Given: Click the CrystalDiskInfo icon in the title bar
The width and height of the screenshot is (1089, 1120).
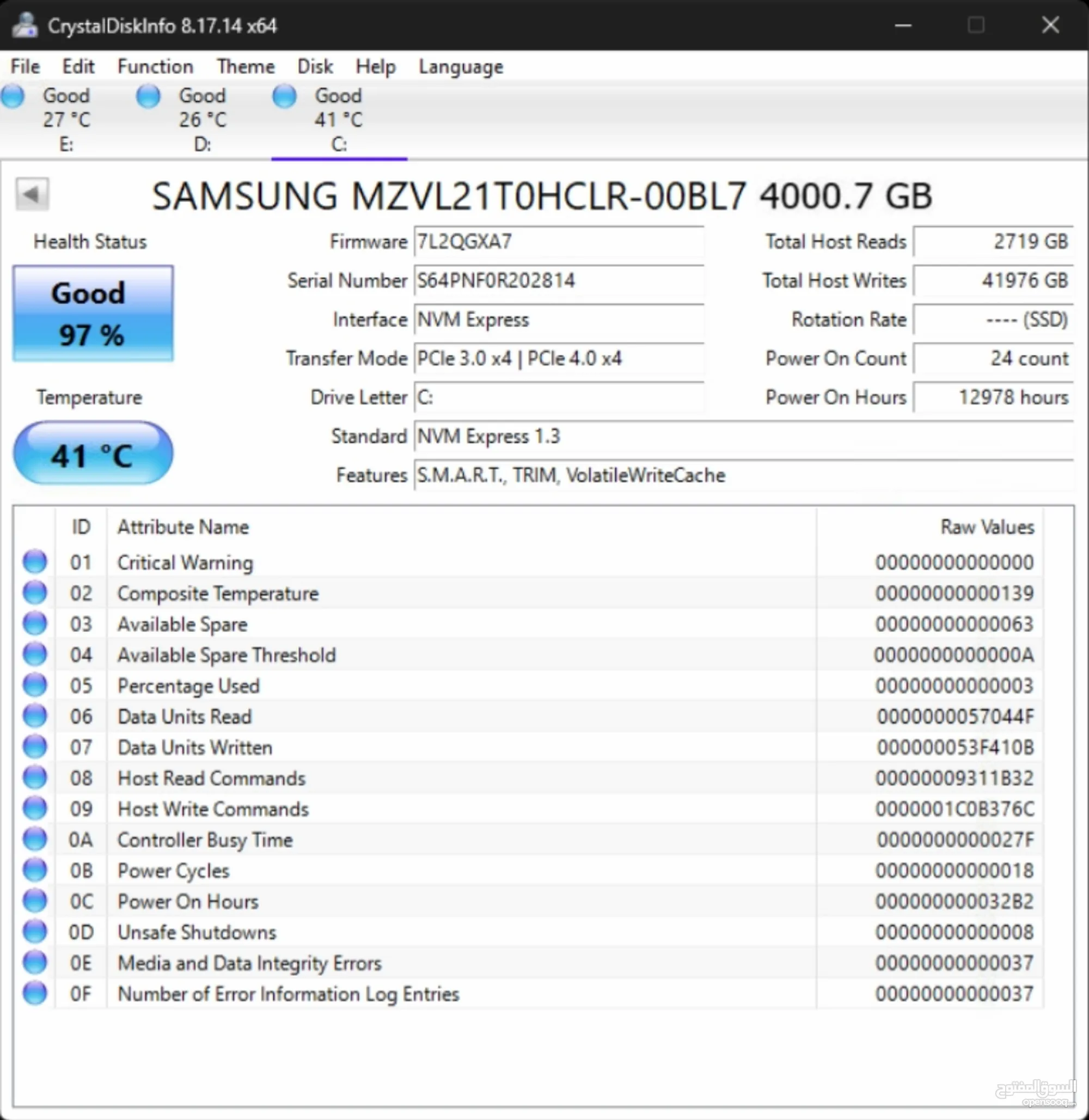Looking at the screenshot, I should pos(24,25).
